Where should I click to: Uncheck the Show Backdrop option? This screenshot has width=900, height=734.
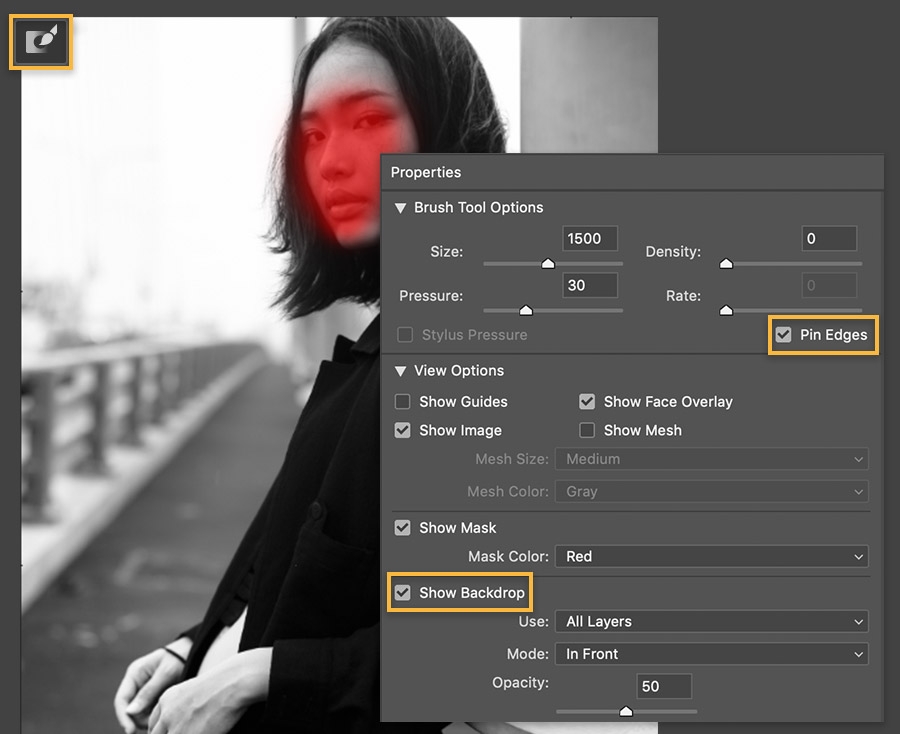tap(402, 592)
